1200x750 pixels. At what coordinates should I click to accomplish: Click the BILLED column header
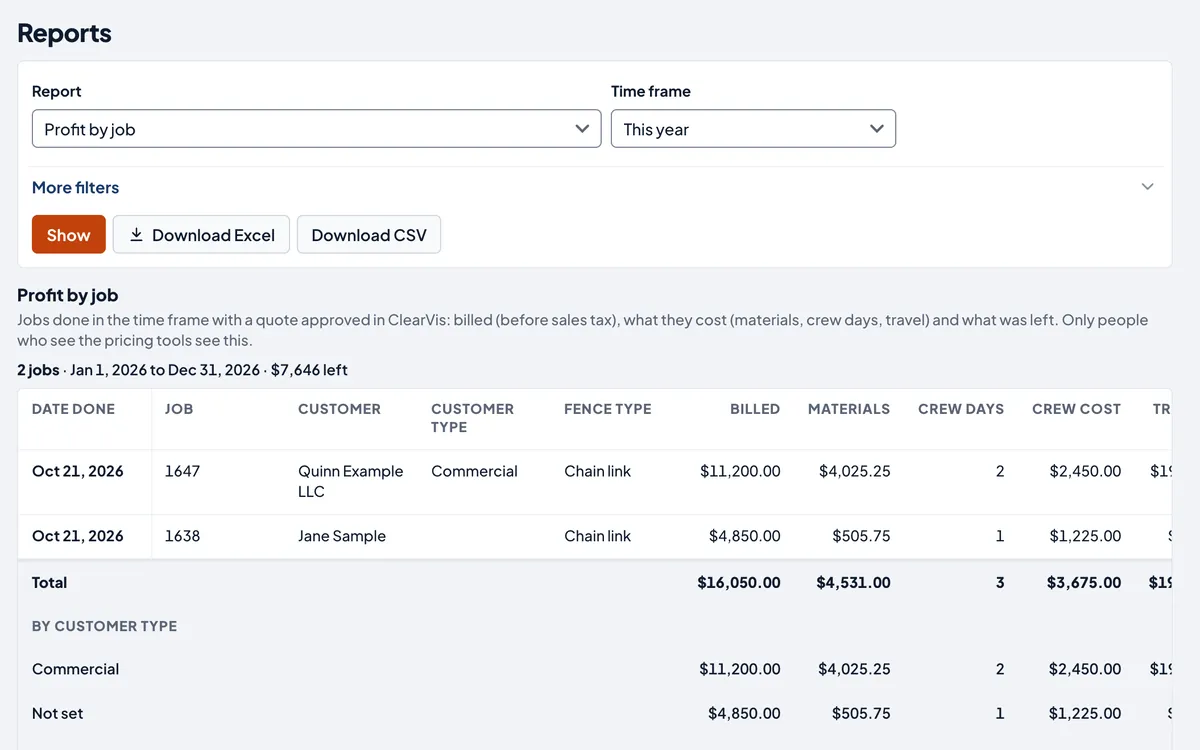755,409
